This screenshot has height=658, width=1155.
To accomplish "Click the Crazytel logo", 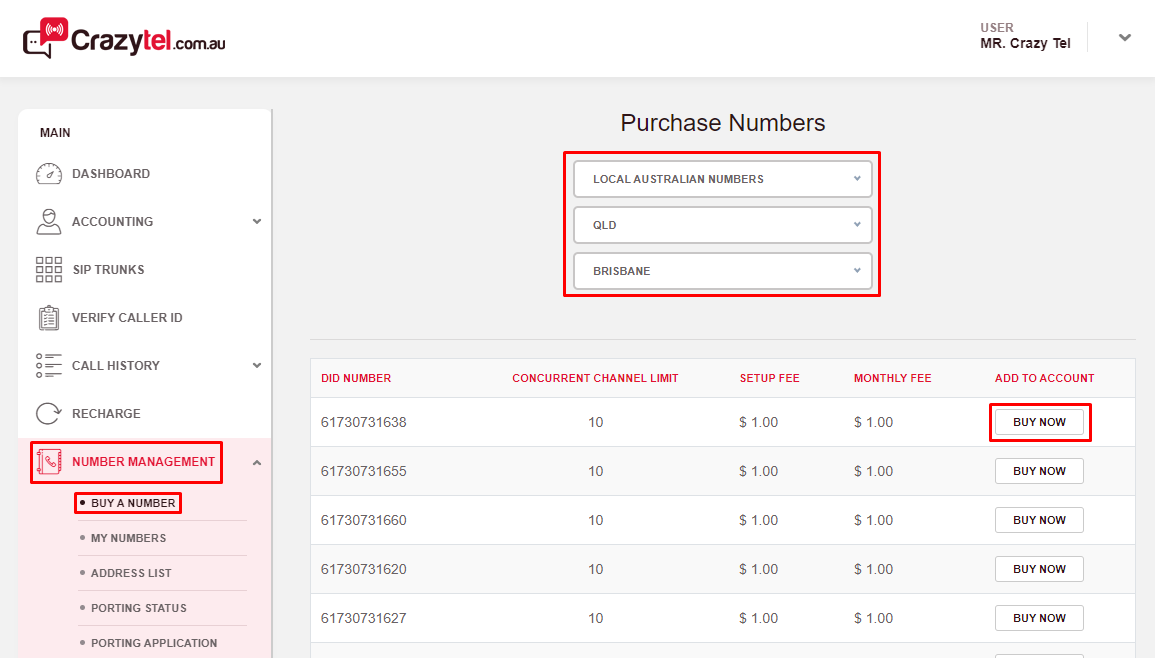I will pos(124,38).
